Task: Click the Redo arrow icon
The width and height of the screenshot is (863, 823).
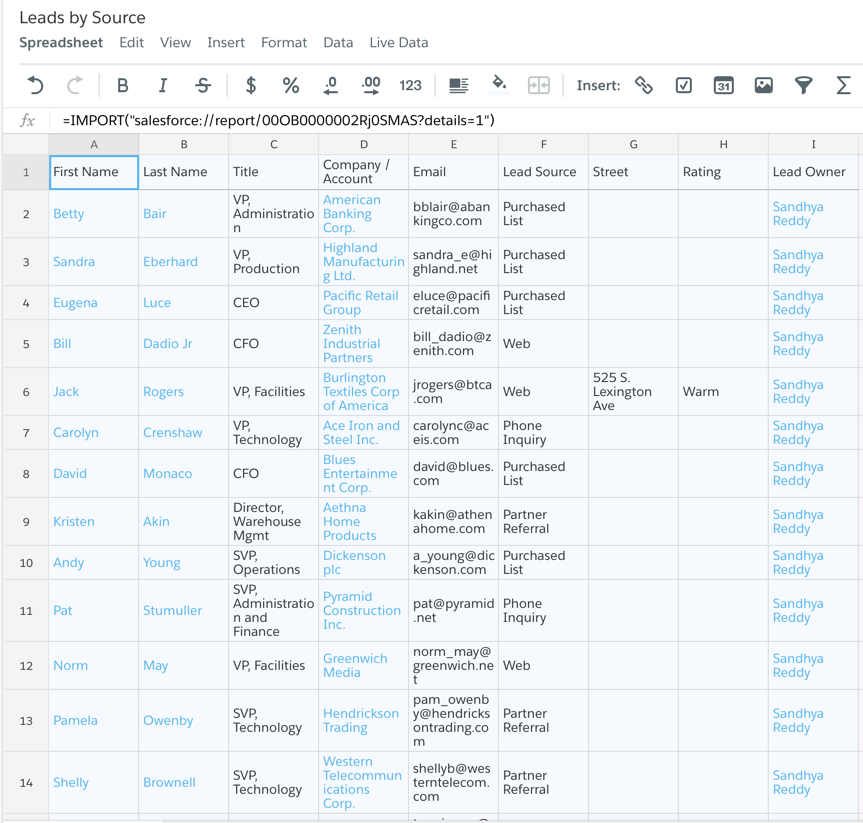Action: tap(75, 85)
